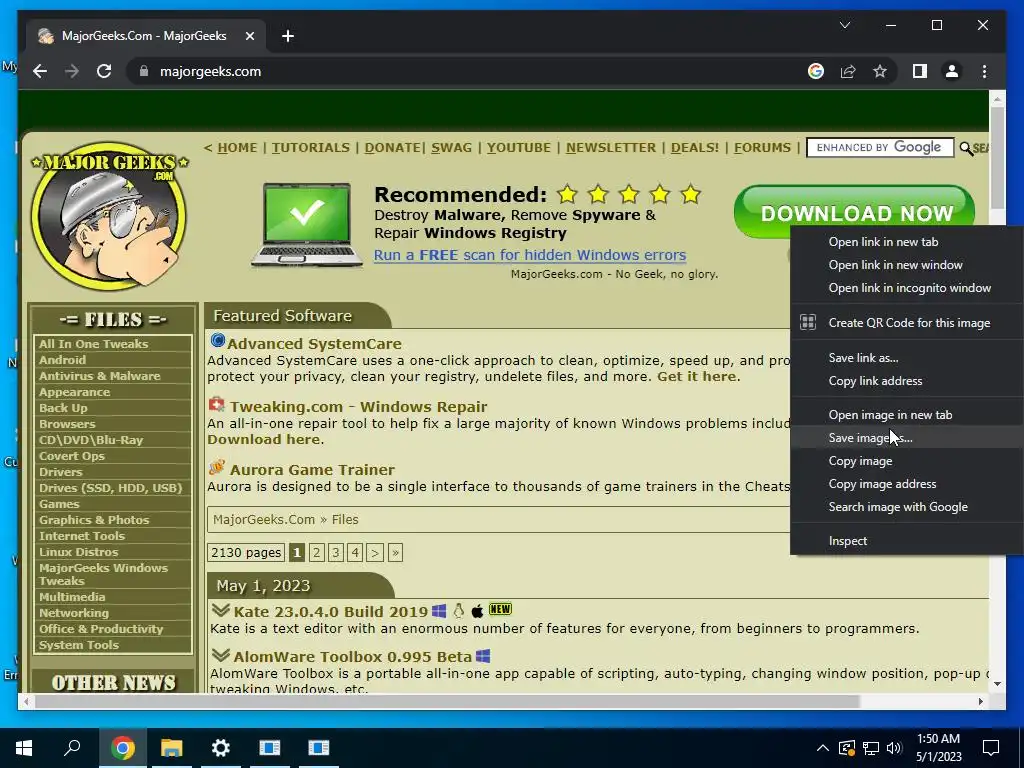Click the address bar URL

pos(210,71)
